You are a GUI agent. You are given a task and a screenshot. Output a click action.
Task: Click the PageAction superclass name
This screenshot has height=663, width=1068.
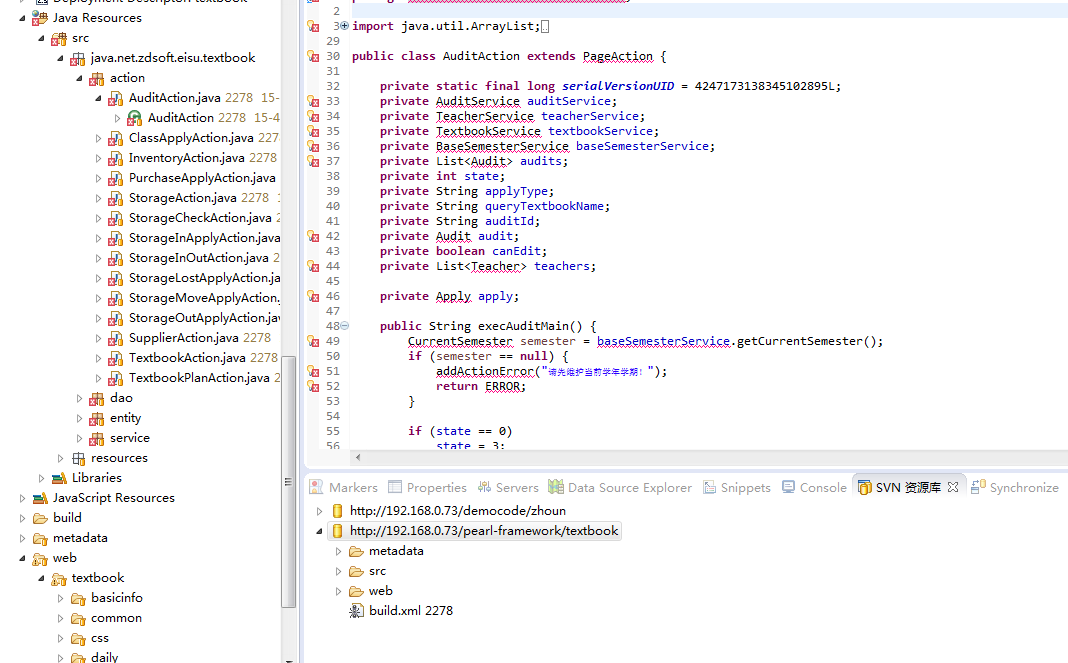[x=618, y=57]
